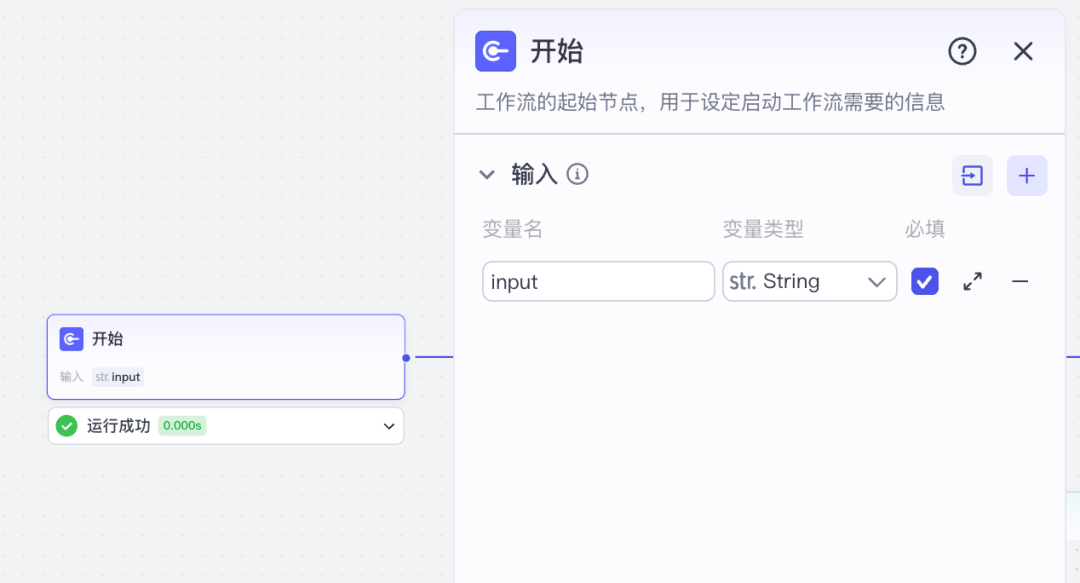Click the 开始 node icon on canvas
This screenshot has width=1080, height=583.
coord(71,339)
